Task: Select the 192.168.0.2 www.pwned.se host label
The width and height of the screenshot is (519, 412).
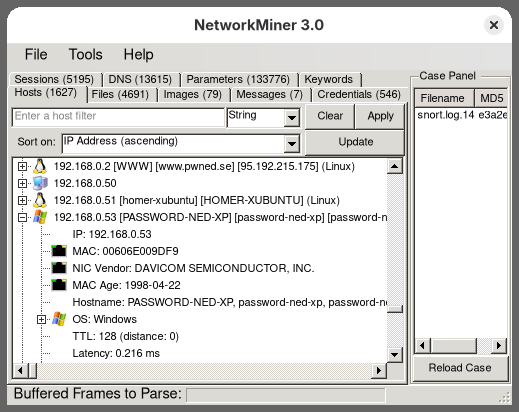Action: pyautogui.click(x=204, y=166)
